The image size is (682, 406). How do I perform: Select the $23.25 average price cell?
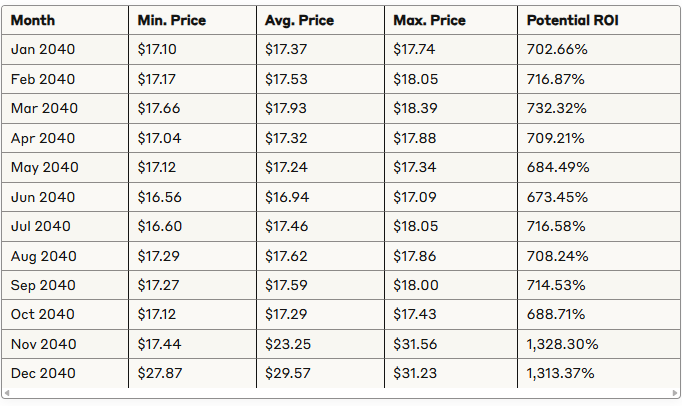(286, 344)
